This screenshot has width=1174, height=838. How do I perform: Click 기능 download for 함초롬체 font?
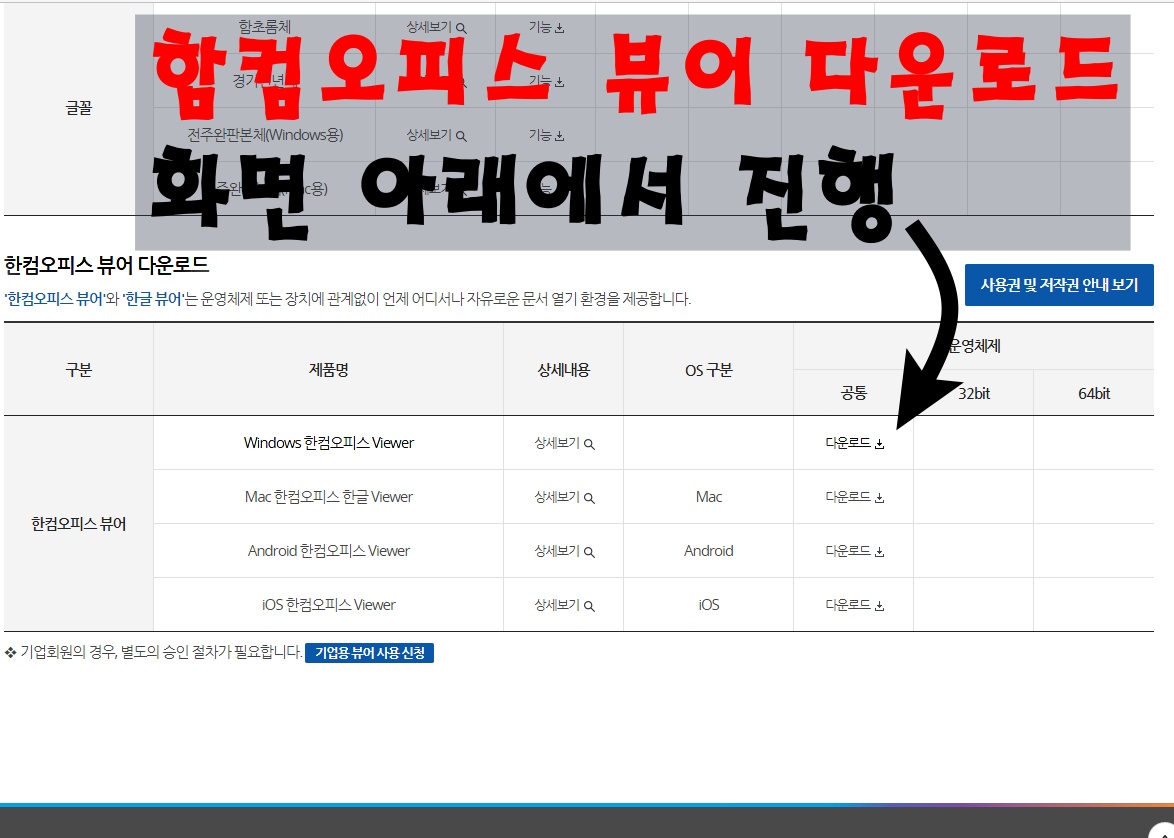tap(546, 27)
